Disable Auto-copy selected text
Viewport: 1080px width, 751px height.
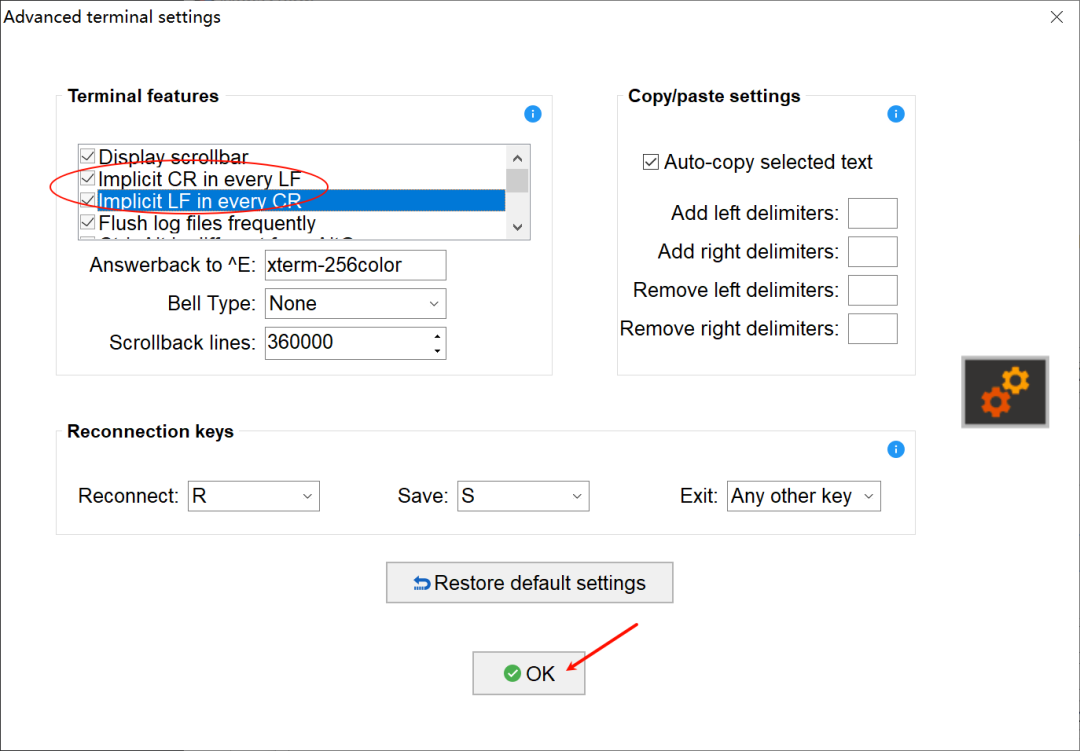(650, 162)
